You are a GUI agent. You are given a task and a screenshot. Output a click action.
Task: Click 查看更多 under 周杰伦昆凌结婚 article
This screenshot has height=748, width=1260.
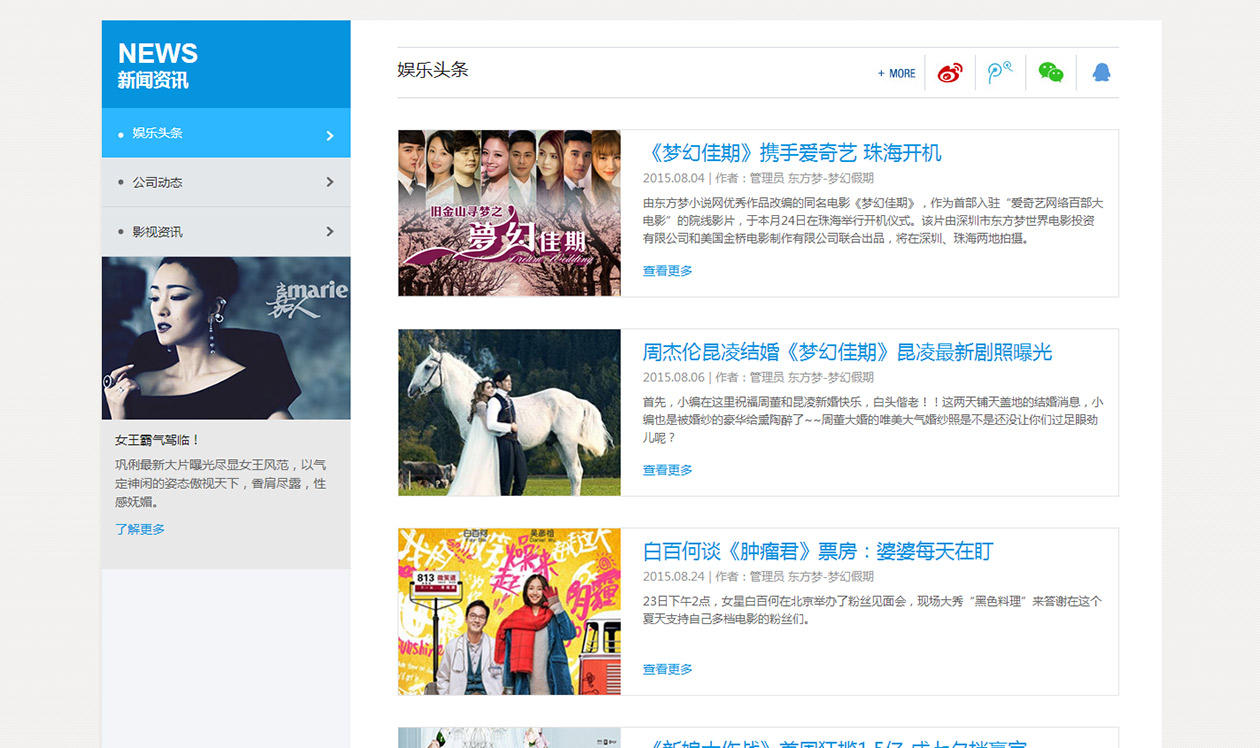pyautogui.click(x=667, y=470)
